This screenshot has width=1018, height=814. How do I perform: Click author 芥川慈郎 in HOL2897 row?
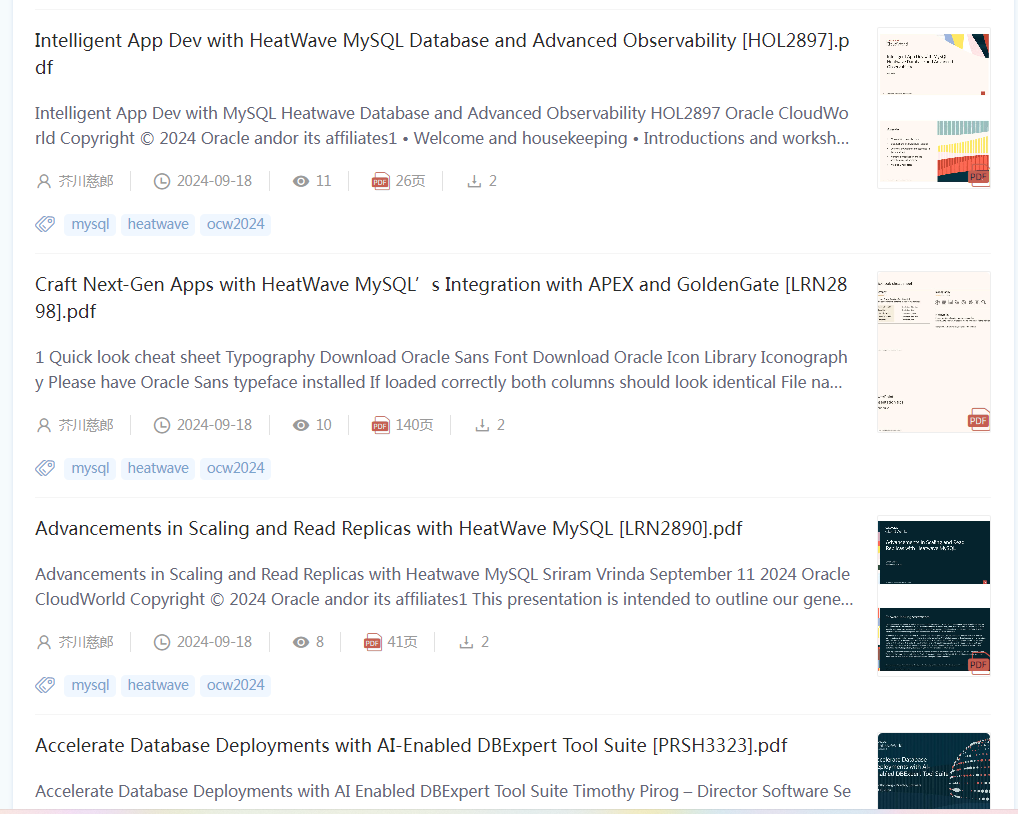[x=86, y=181]
